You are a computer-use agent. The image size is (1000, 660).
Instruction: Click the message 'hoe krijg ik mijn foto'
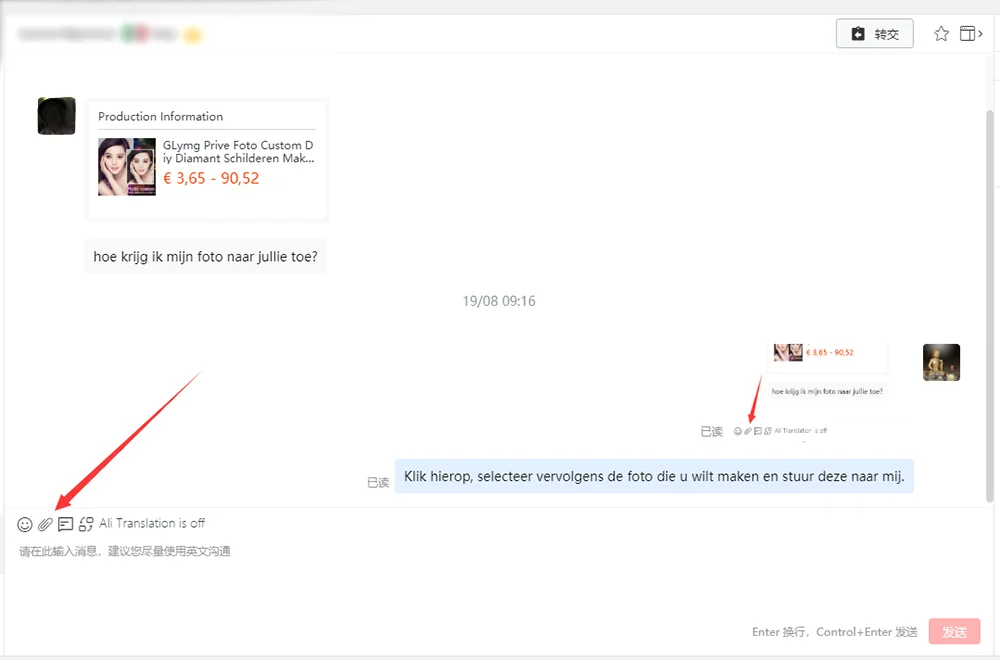click(x=205, y=256)
